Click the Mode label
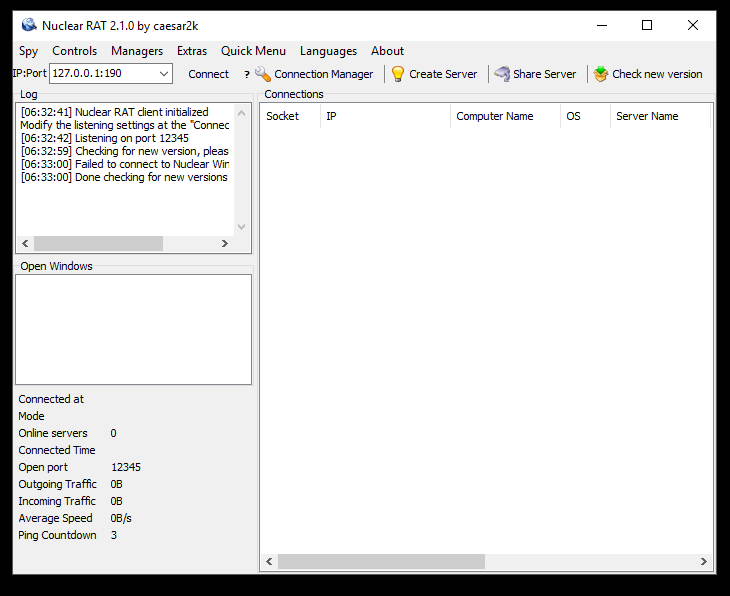The height and width of the screenshot is (596, 730). point(31,416)
